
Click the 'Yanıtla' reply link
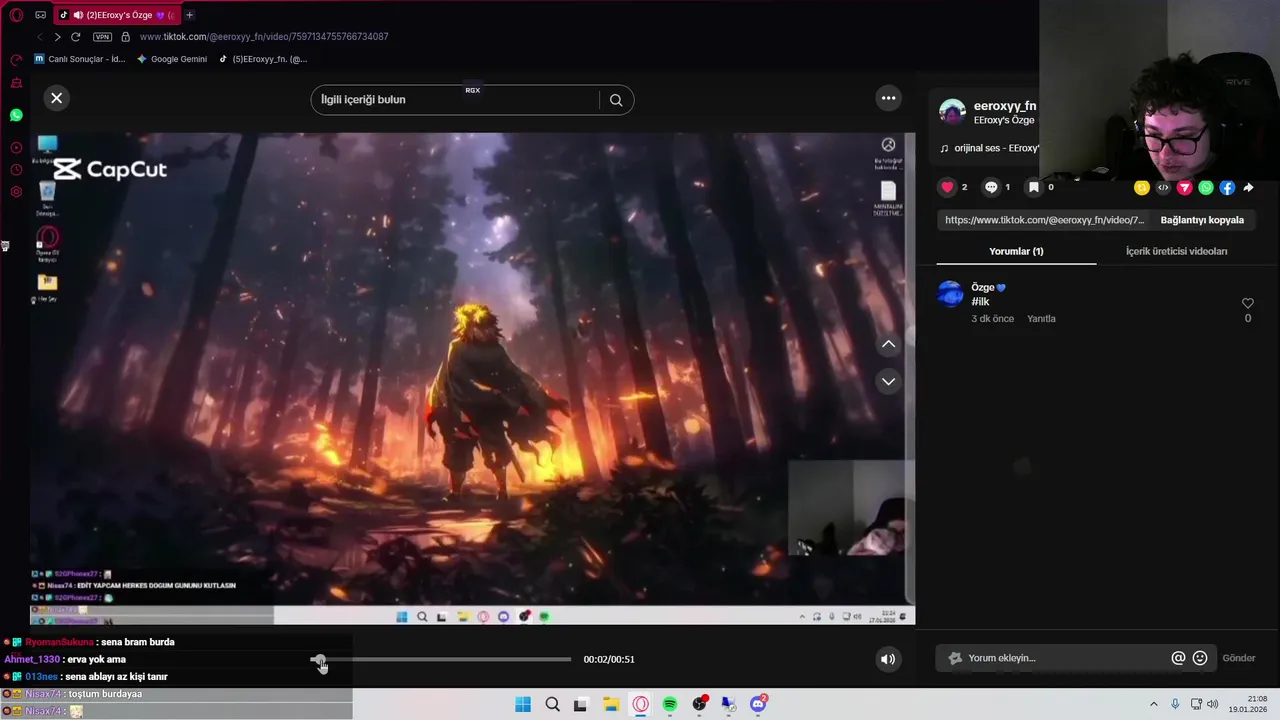1041,319
